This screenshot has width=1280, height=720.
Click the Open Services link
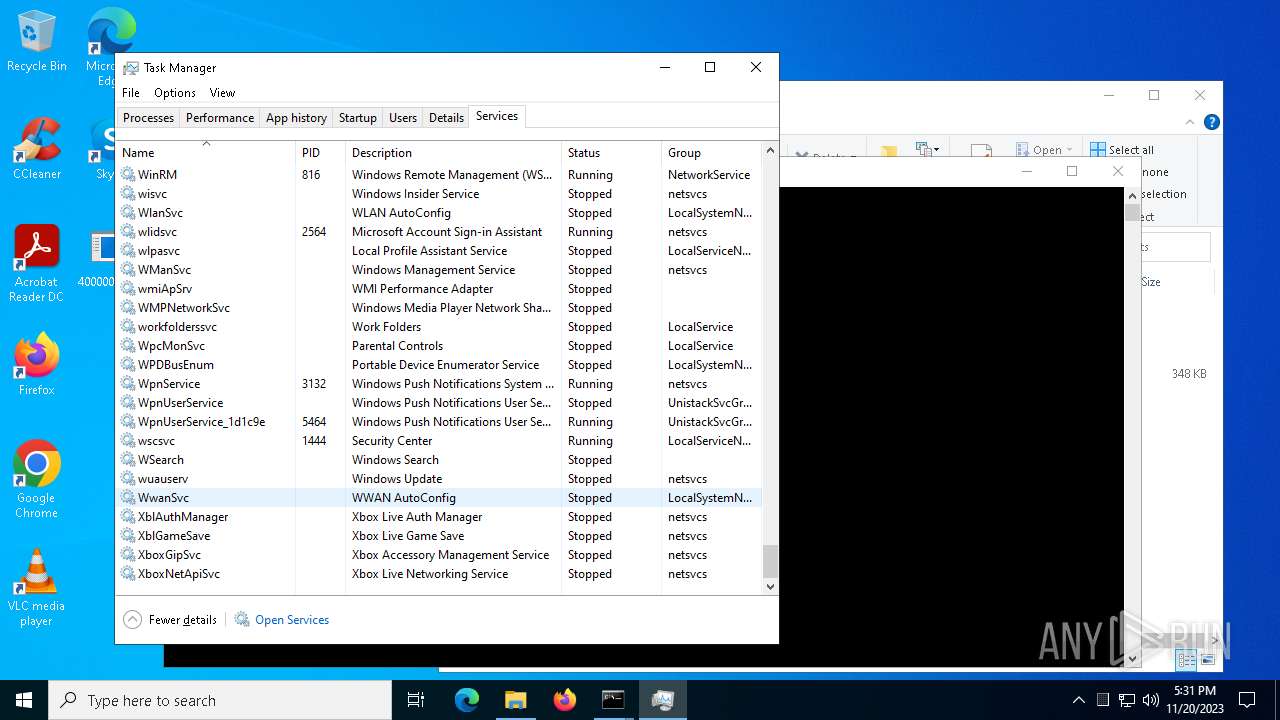pyautogui.click(x=292, y=620)
